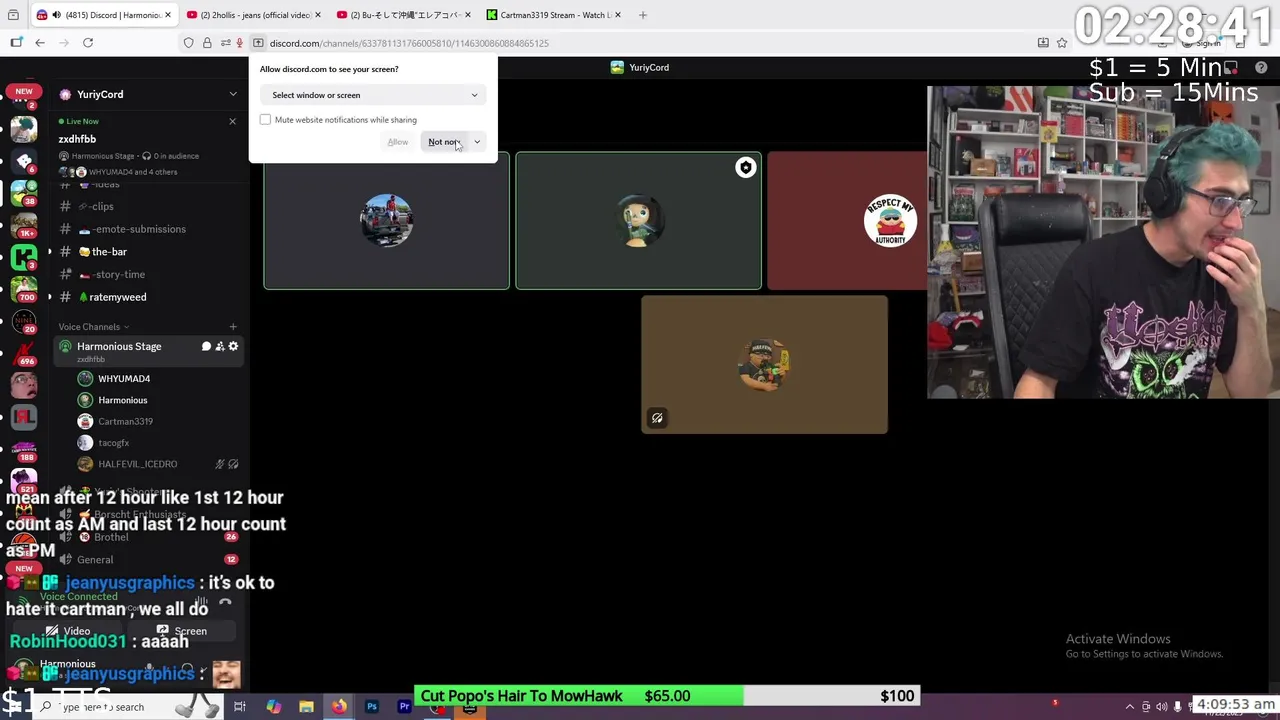Open the green K server icon

pos(24,257)
